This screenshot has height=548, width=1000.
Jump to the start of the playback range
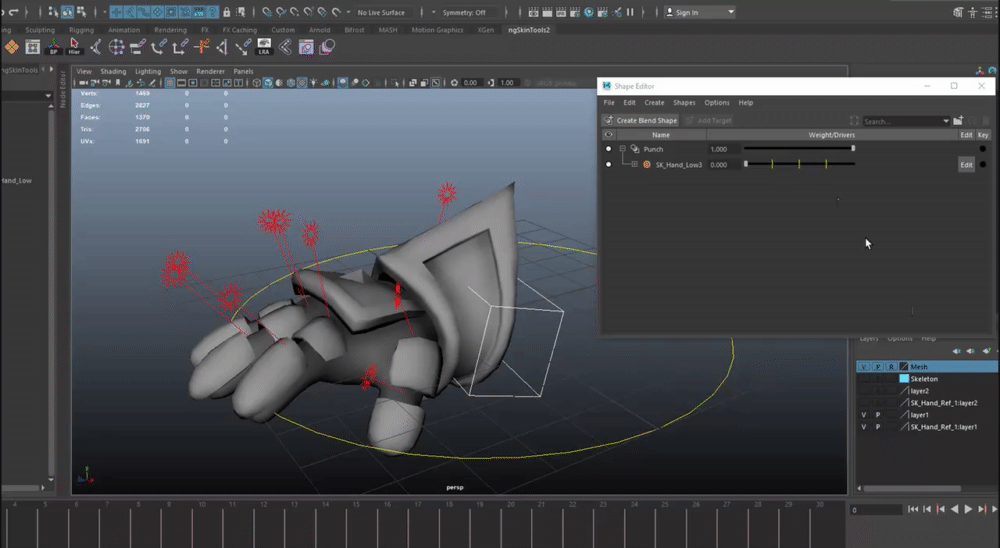coord(913,509)
